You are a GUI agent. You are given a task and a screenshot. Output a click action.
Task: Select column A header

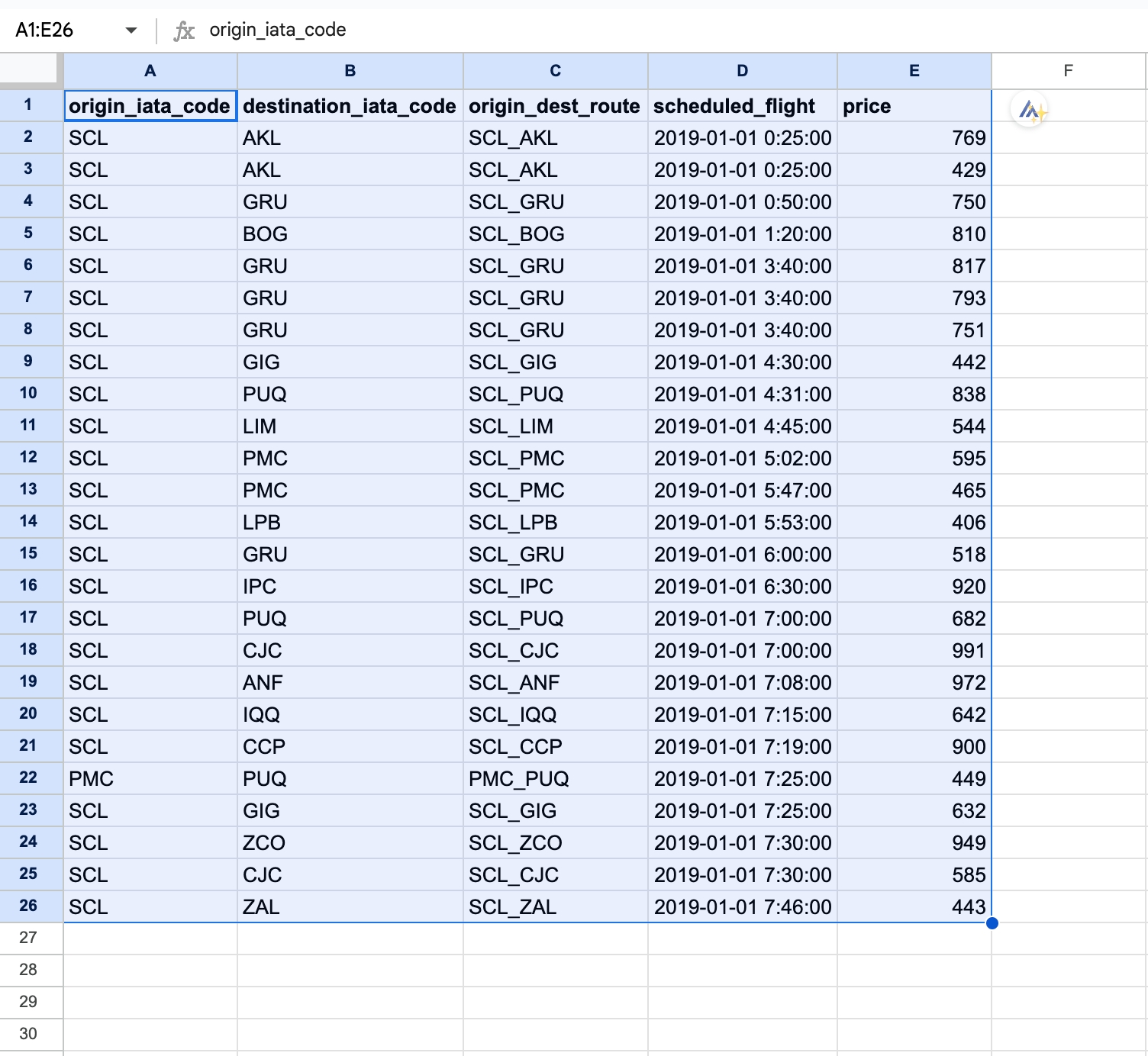[150, 71]
